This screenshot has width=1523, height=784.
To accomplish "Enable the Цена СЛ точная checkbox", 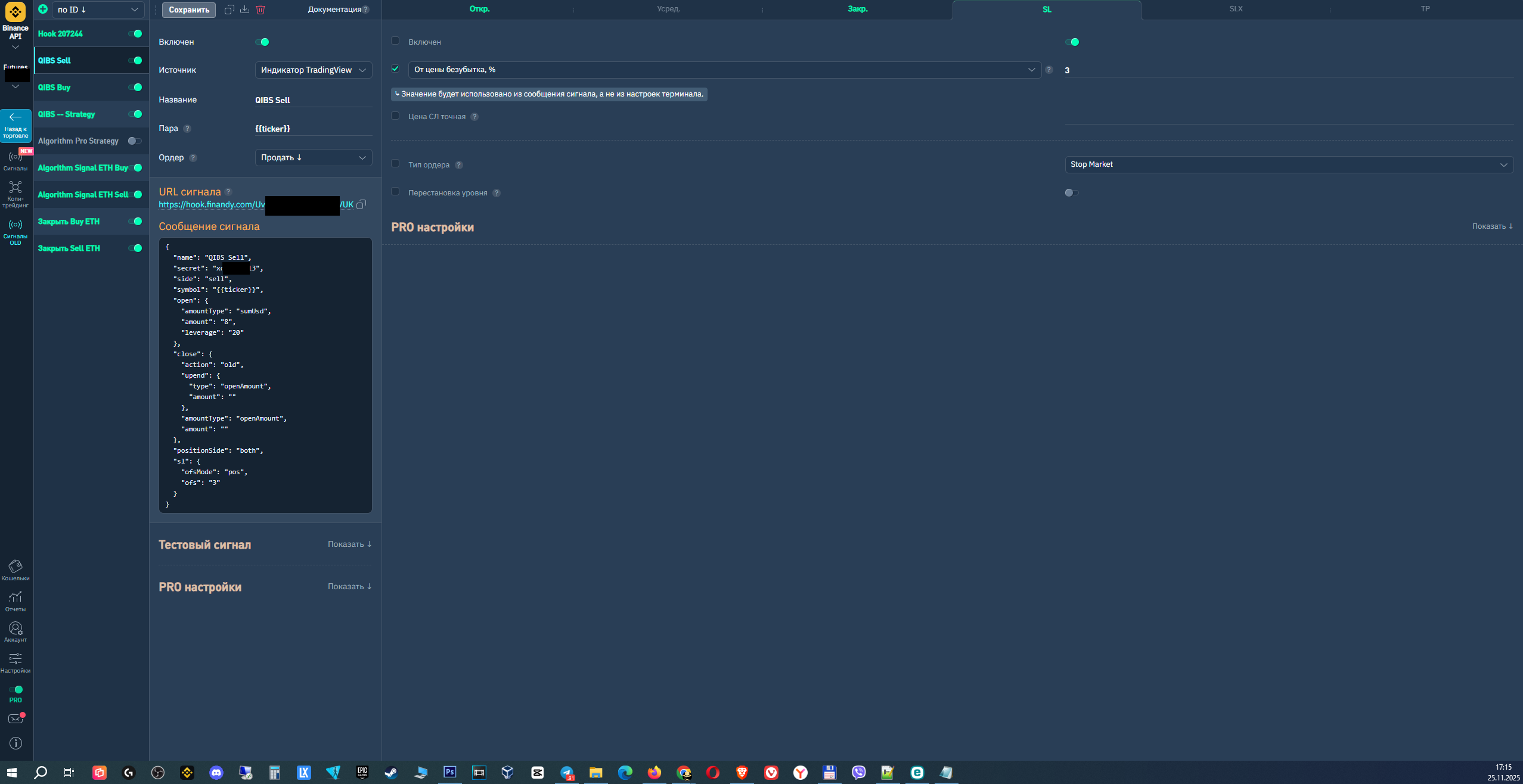I will tap(395, 116).
